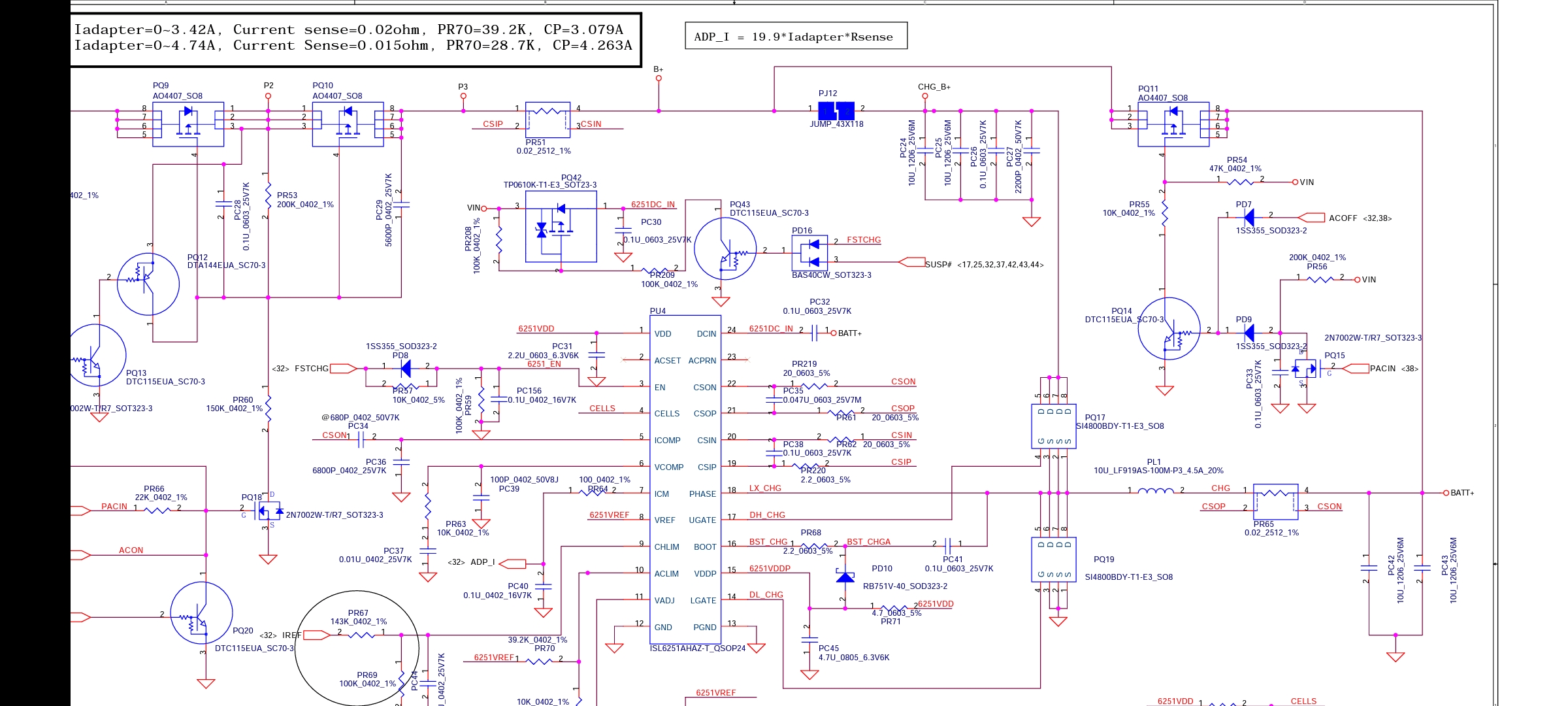This screenshot has width=1568, height=706.
Task: Select the PQ12 DTA144EUA transistor symbol
Action: 148,284
